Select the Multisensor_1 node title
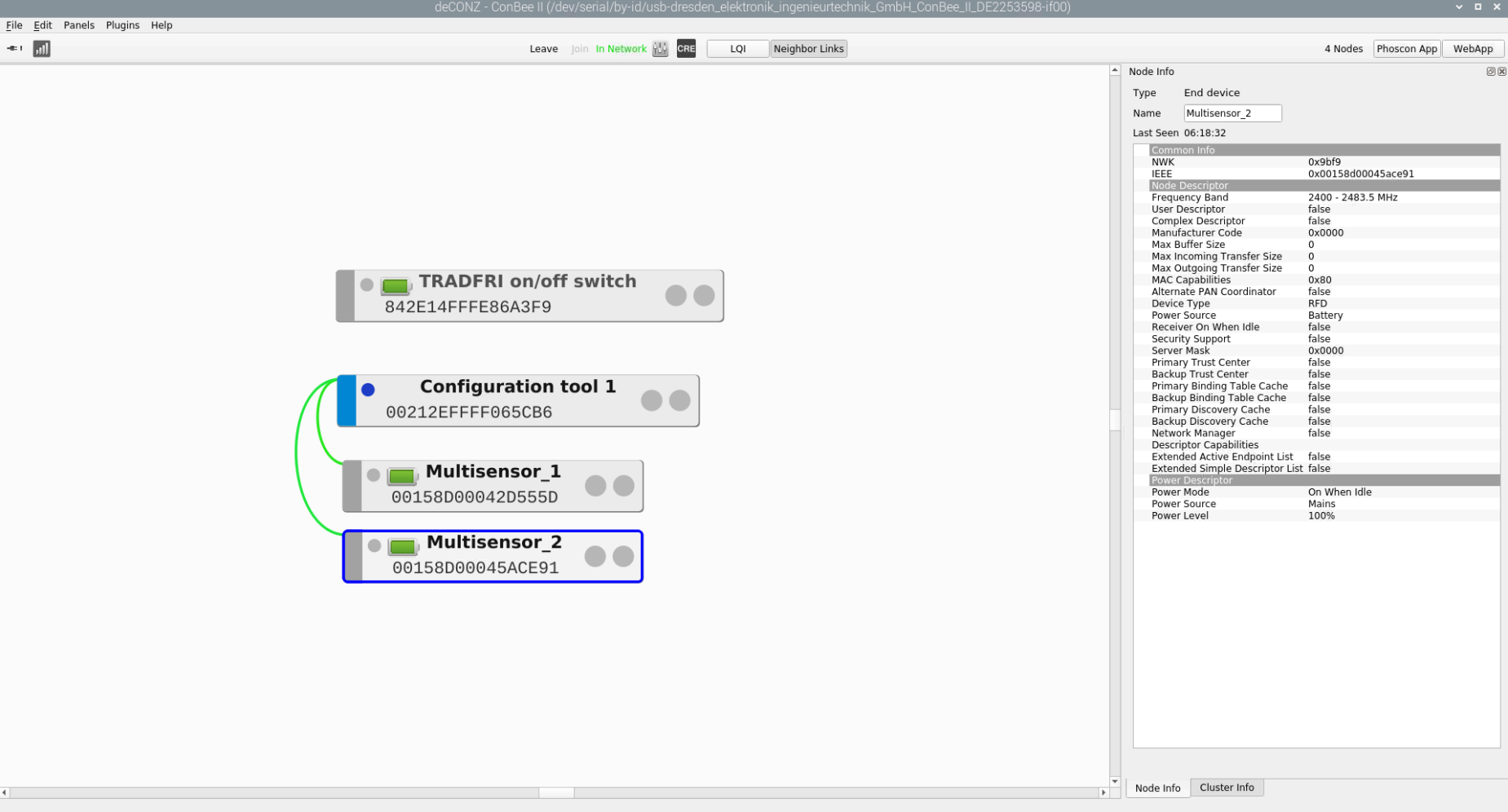The height and width of the screenshot is (812, 1508). [493, 471]
